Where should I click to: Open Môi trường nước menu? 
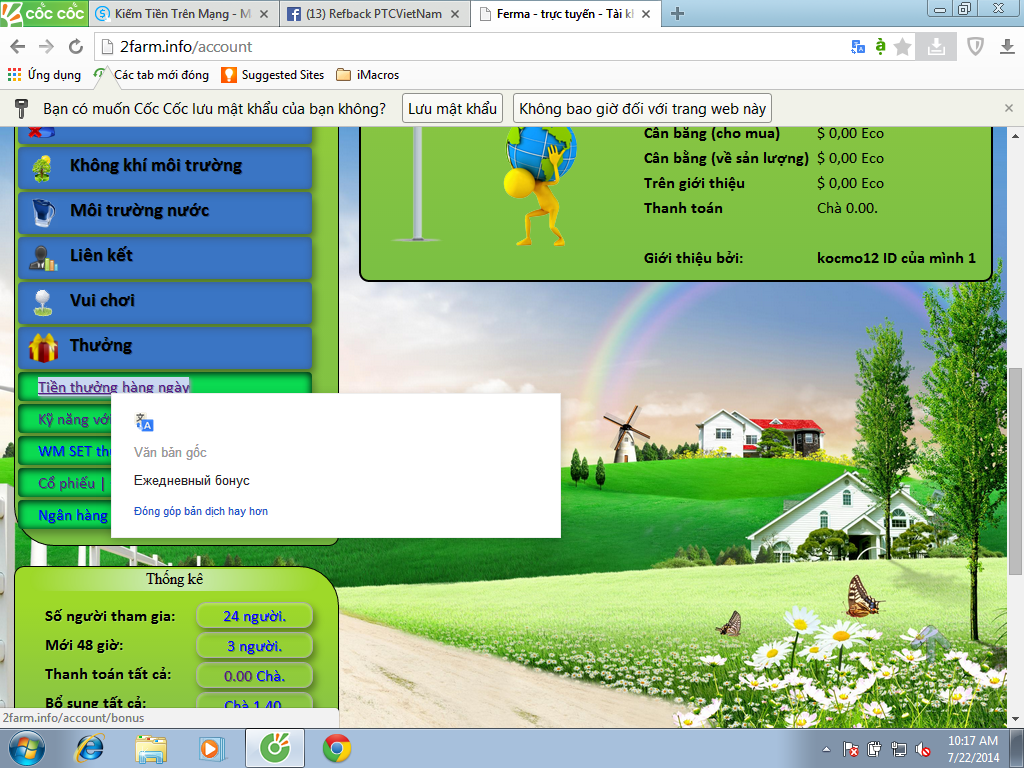(165, 212)
